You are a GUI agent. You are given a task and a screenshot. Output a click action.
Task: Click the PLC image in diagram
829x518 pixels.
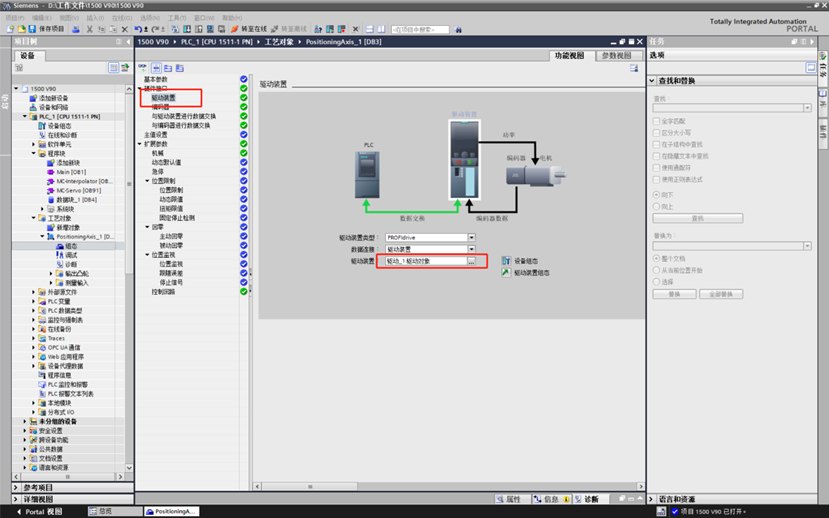[x=367, y=174]
